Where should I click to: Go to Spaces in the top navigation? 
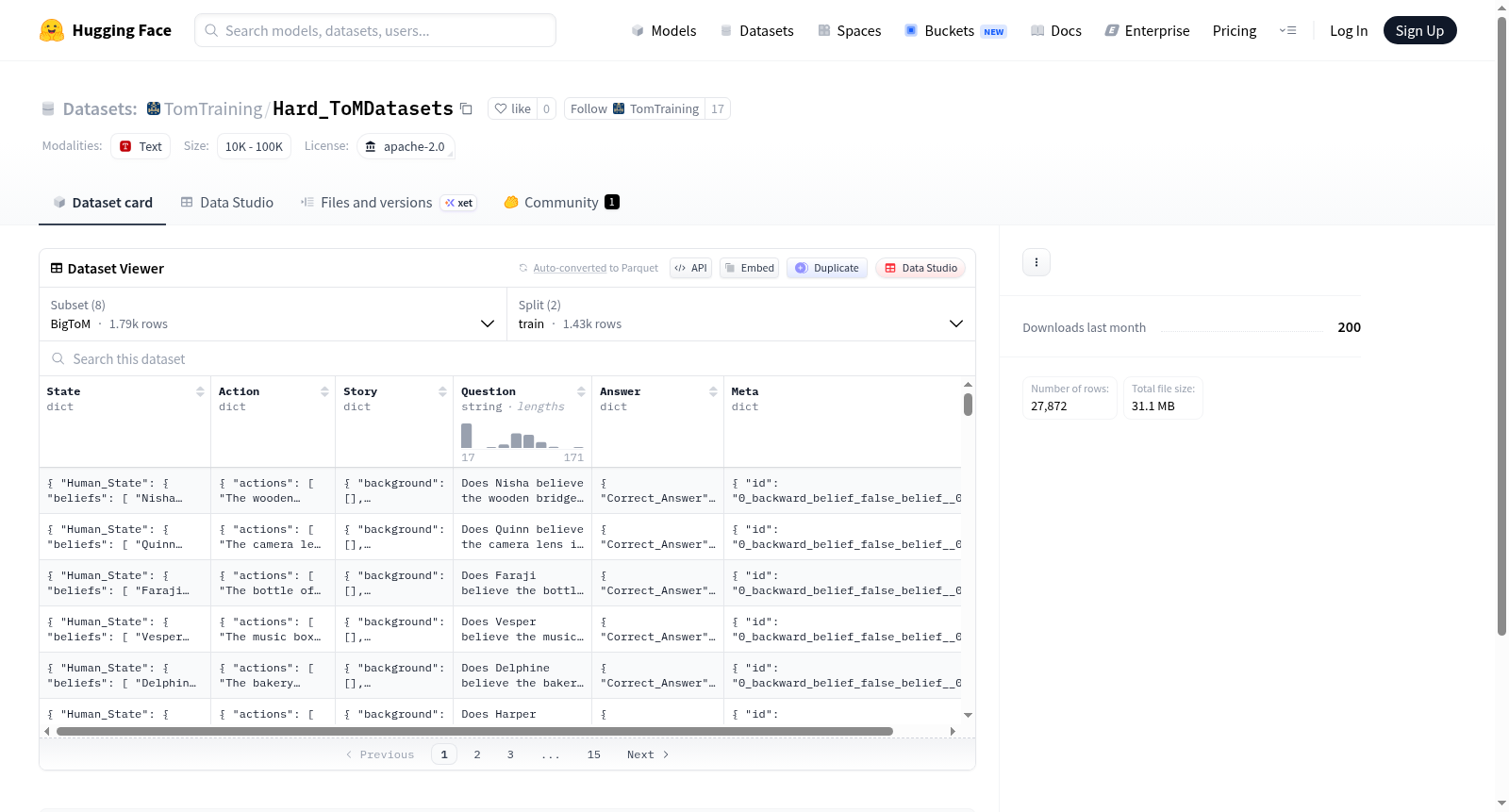pyautogui.click(x=850, y=30)
